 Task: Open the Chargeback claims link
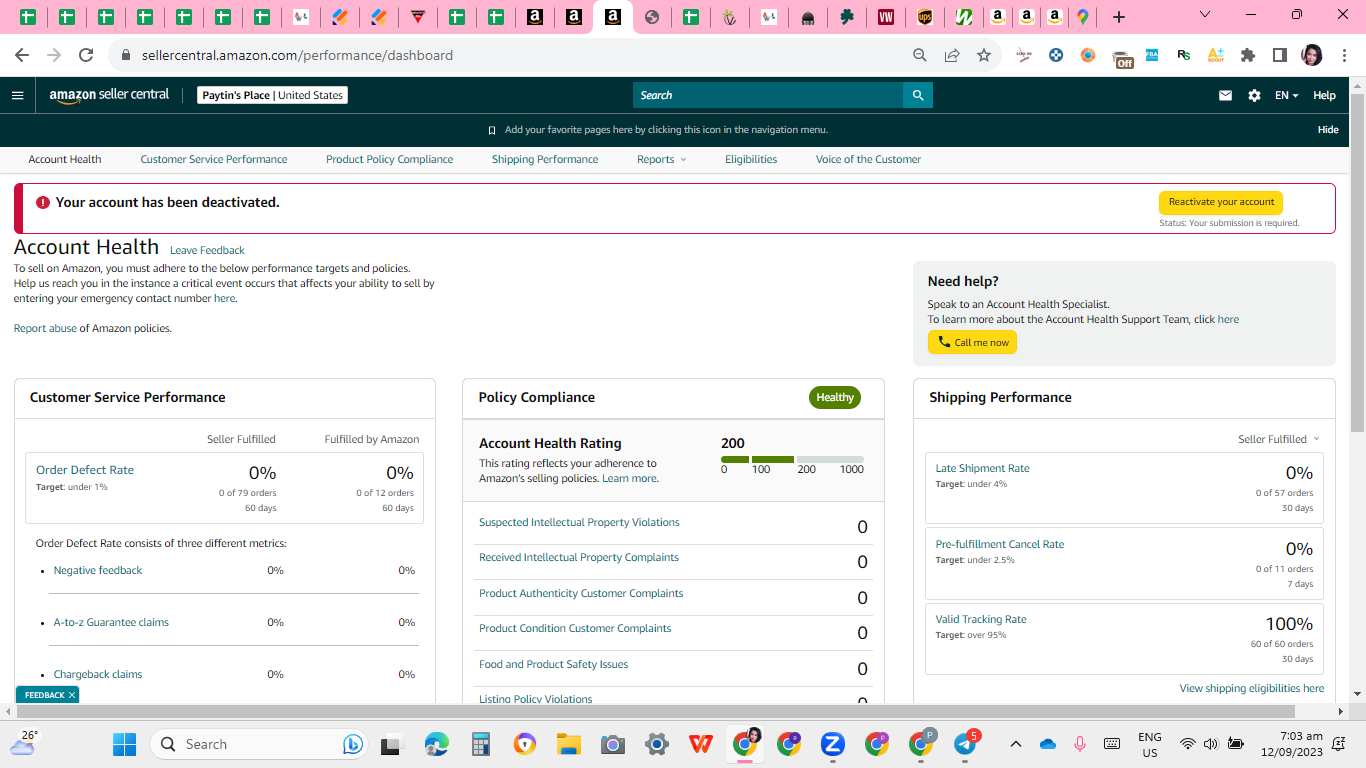tap(98, 674)
